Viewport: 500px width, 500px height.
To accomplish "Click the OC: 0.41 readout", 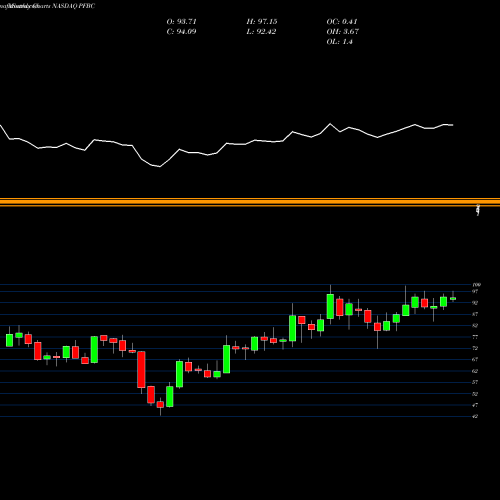I will coord(342,22).
